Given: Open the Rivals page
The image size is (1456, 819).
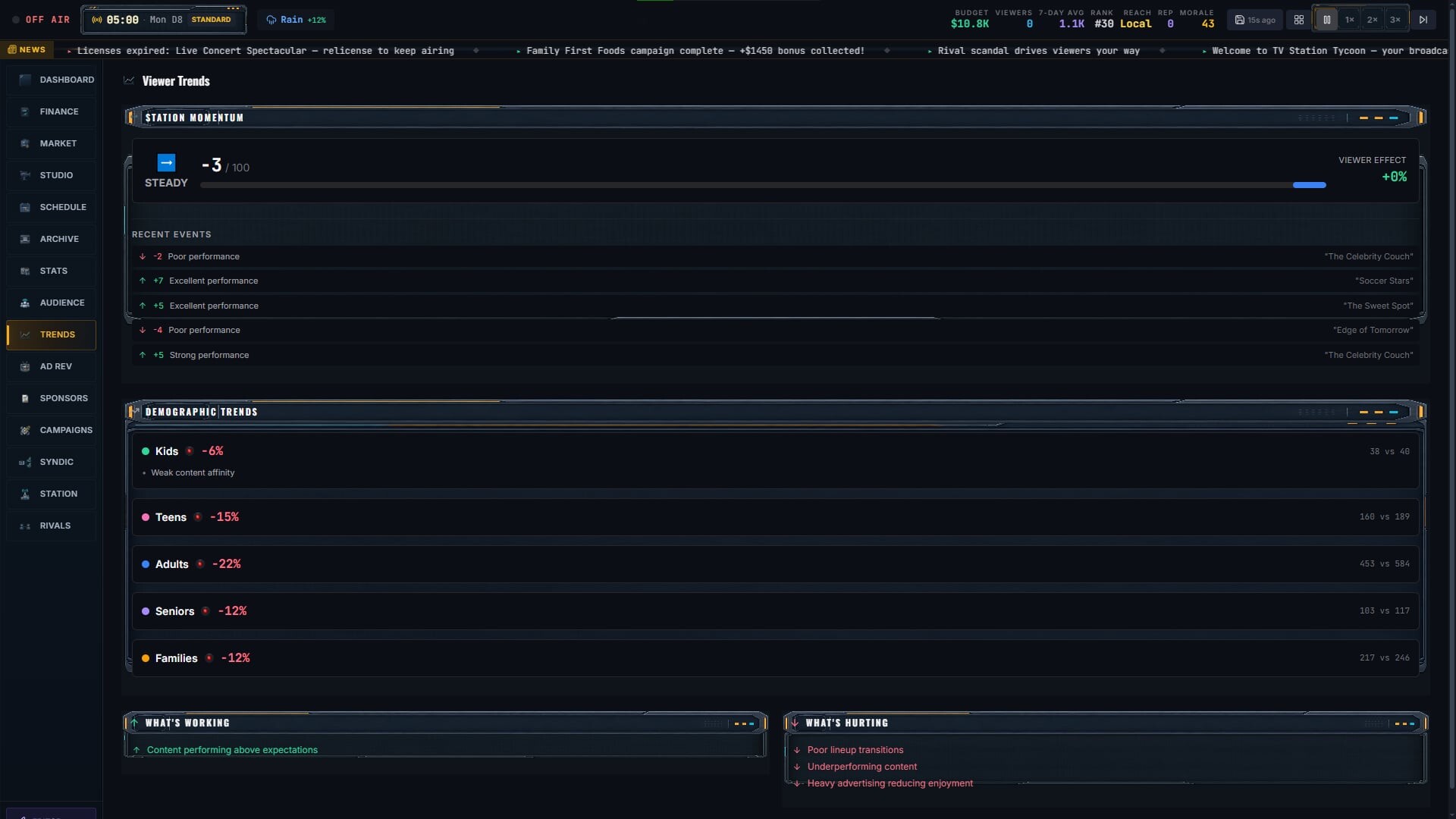Looking at the screenshot, I should [x=52, y=526].
